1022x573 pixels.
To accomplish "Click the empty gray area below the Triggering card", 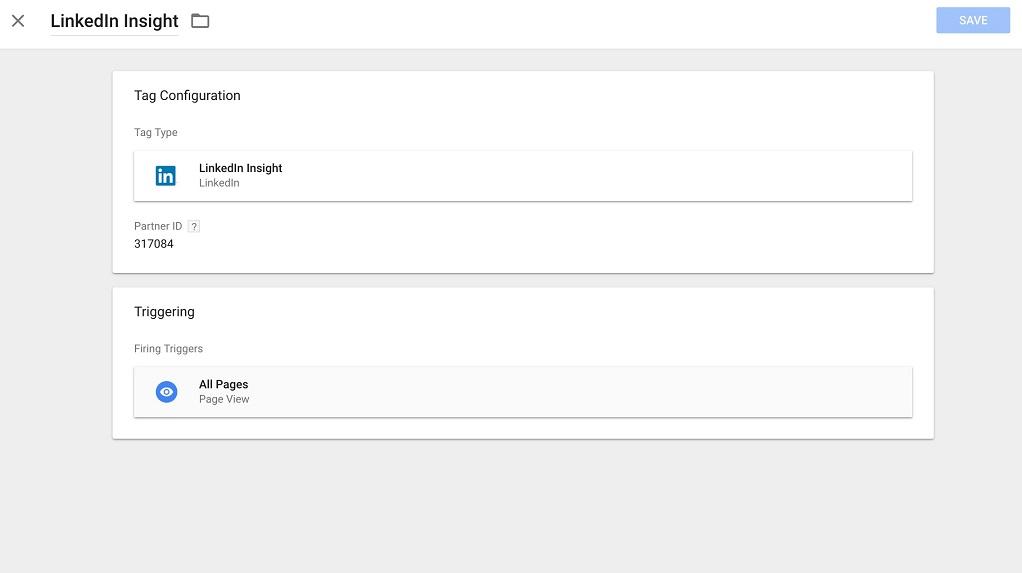I will coord(522,505).
